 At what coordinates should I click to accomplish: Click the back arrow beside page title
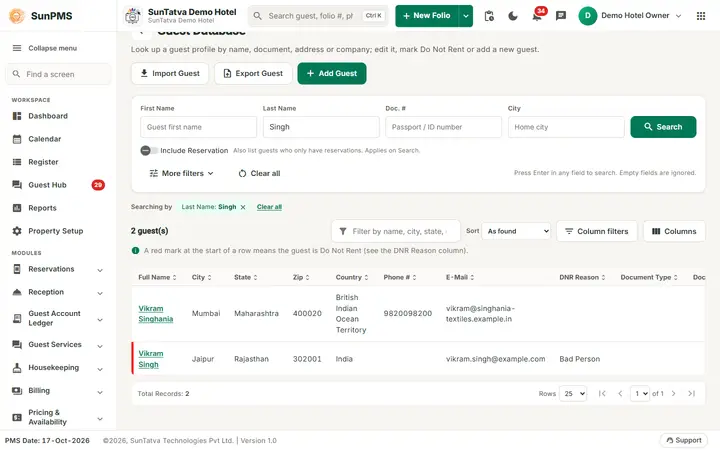(x=141, y=32)
